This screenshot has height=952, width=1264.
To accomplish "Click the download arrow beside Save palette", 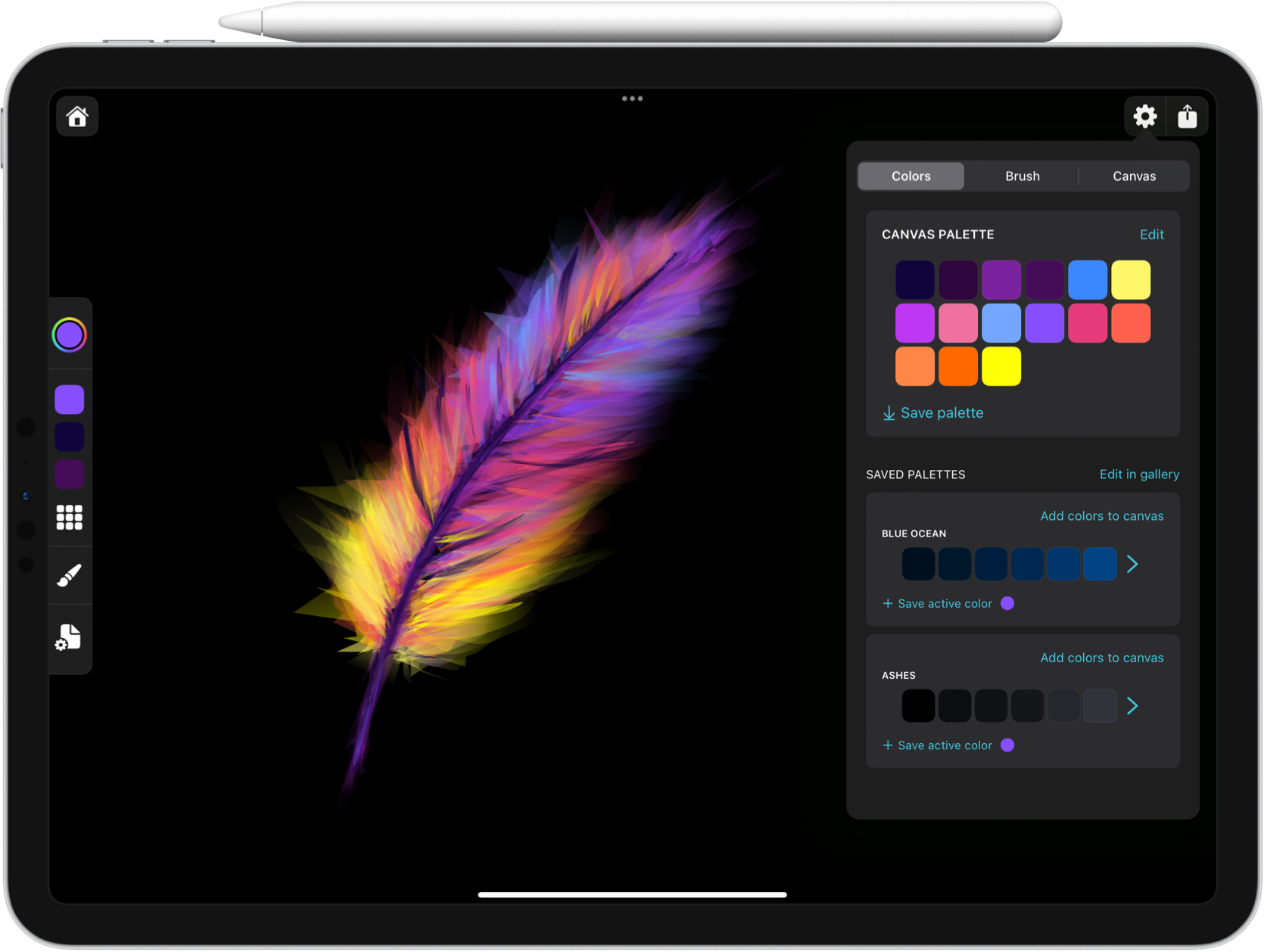I will pyautogui.click(x=889, y=413).
